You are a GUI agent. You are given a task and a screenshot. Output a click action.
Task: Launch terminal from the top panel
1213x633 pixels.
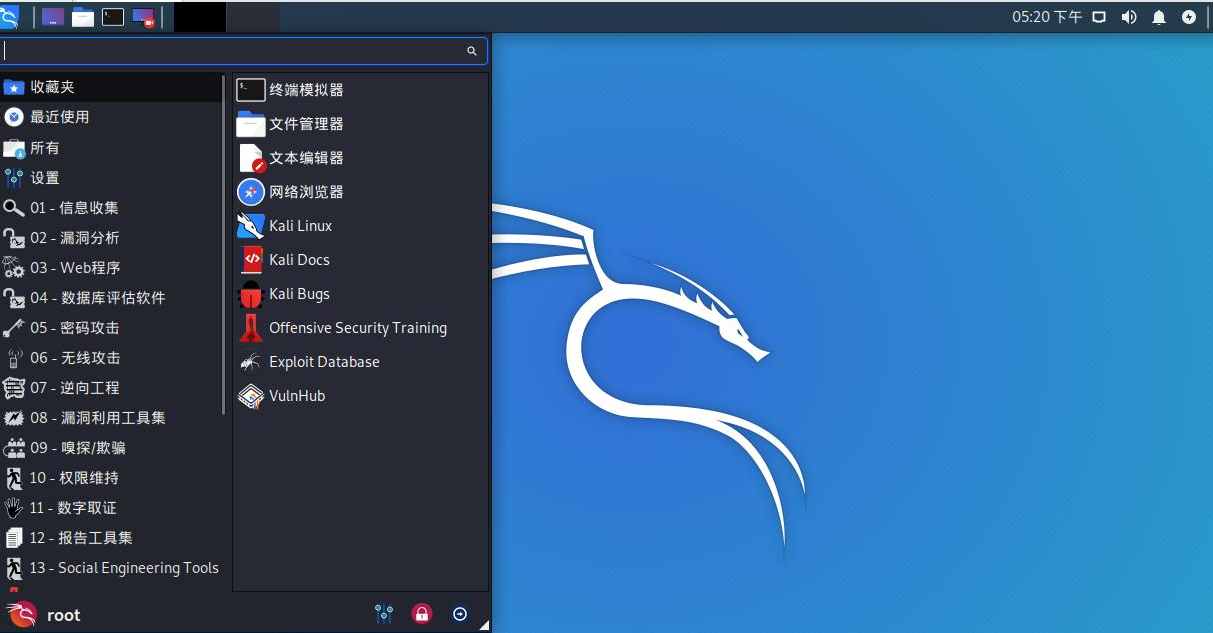click(113, 17)
